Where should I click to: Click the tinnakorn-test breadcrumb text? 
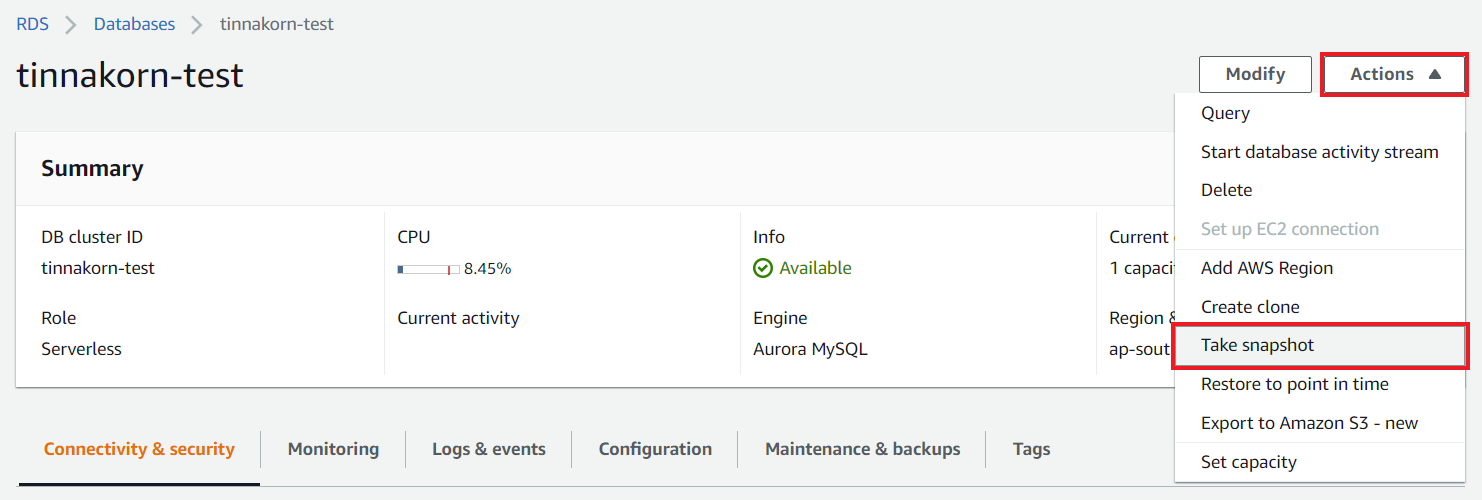pyautogui.click(x=277, y=24)
